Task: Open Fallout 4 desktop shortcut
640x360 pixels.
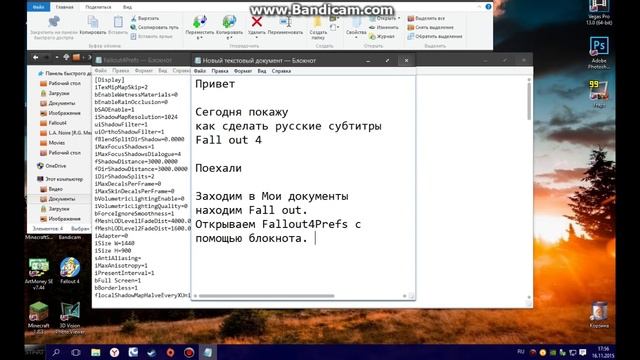Action: click(70, 271)
